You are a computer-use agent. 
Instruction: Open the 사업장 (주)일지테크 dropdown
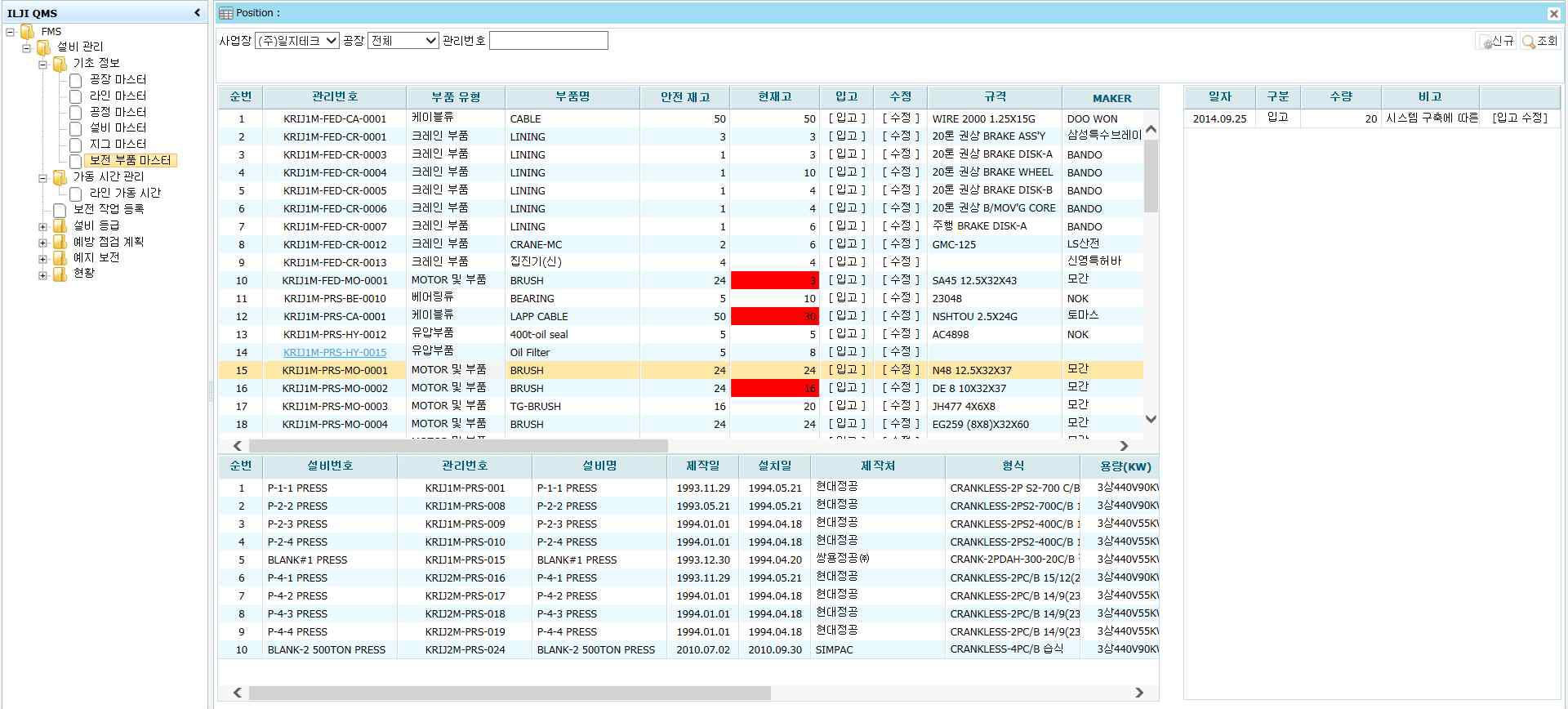296,40
